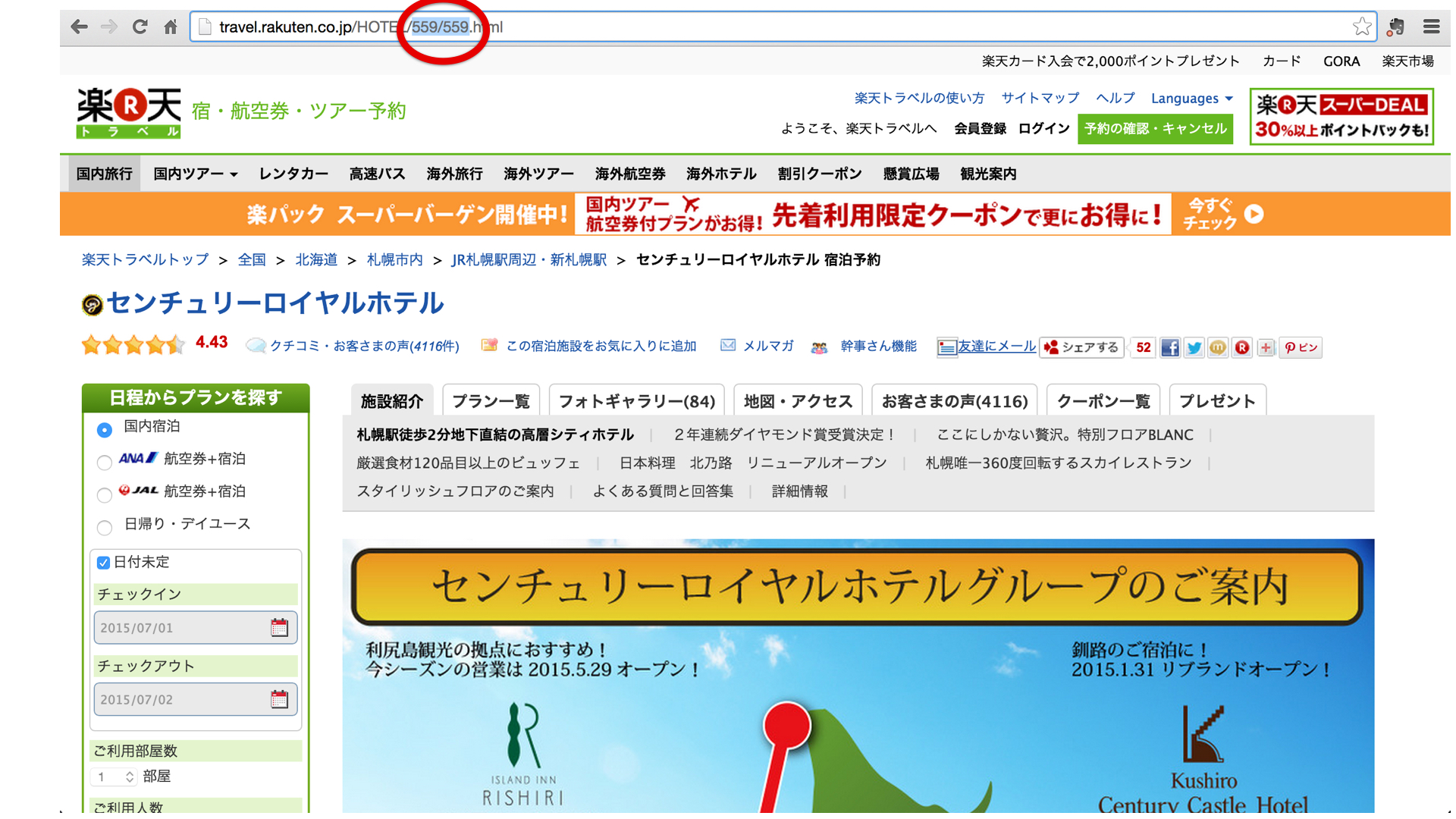This screenshot has height=819, width=1456.
Task: Open the スーパーDEAL banner
Action: click(x=1341, y=116)
